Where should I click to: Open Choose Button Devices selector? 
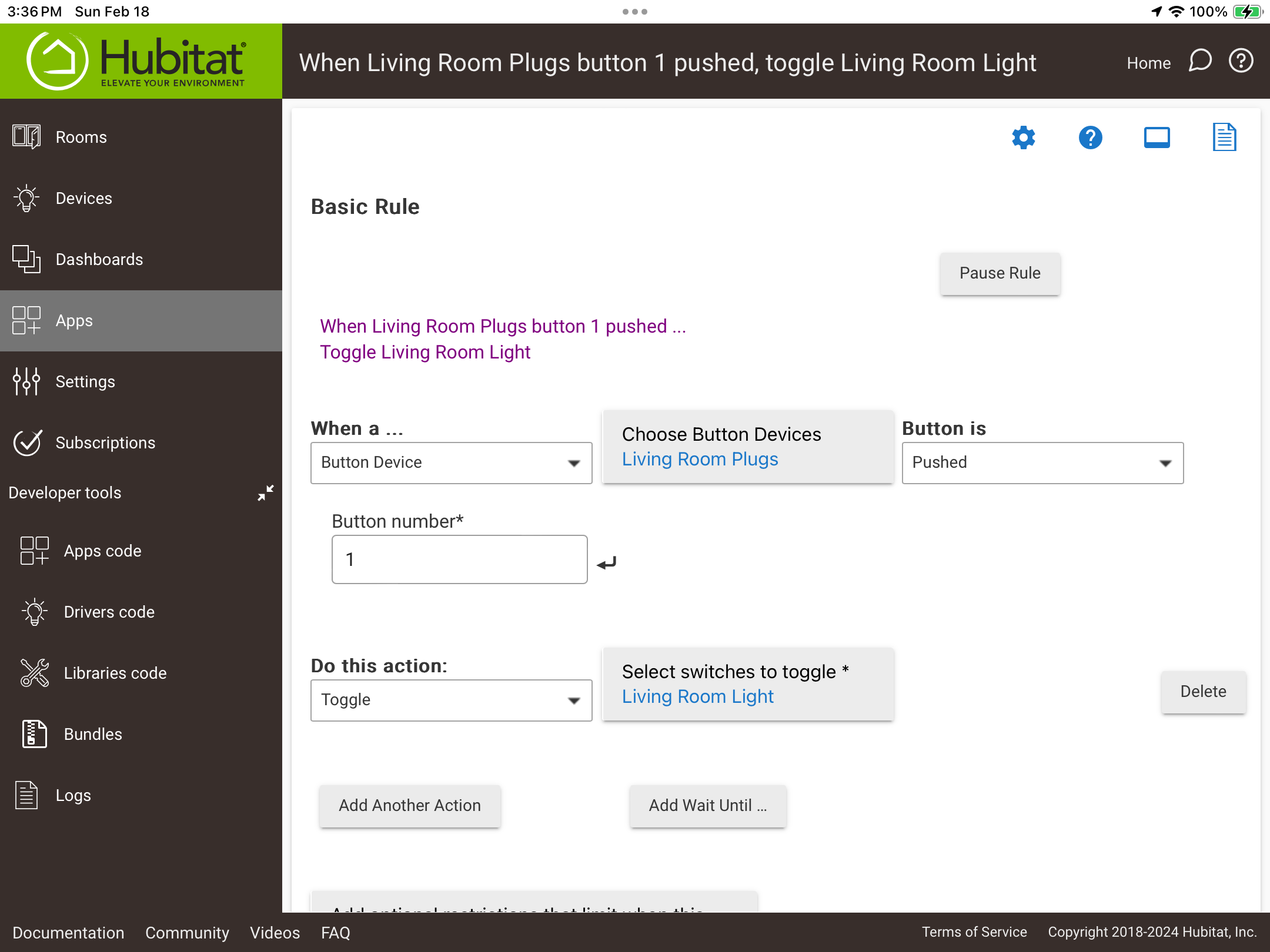point(748,447)
